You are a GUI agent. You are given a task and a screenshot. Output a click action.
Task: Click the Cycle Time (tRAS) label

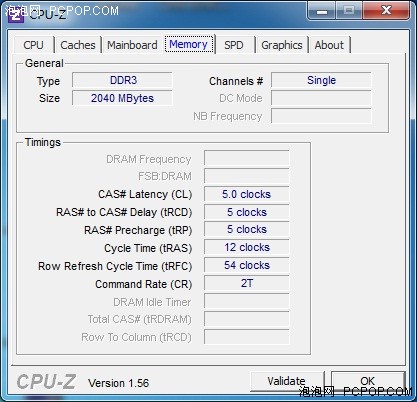click(x=148, y=248)
